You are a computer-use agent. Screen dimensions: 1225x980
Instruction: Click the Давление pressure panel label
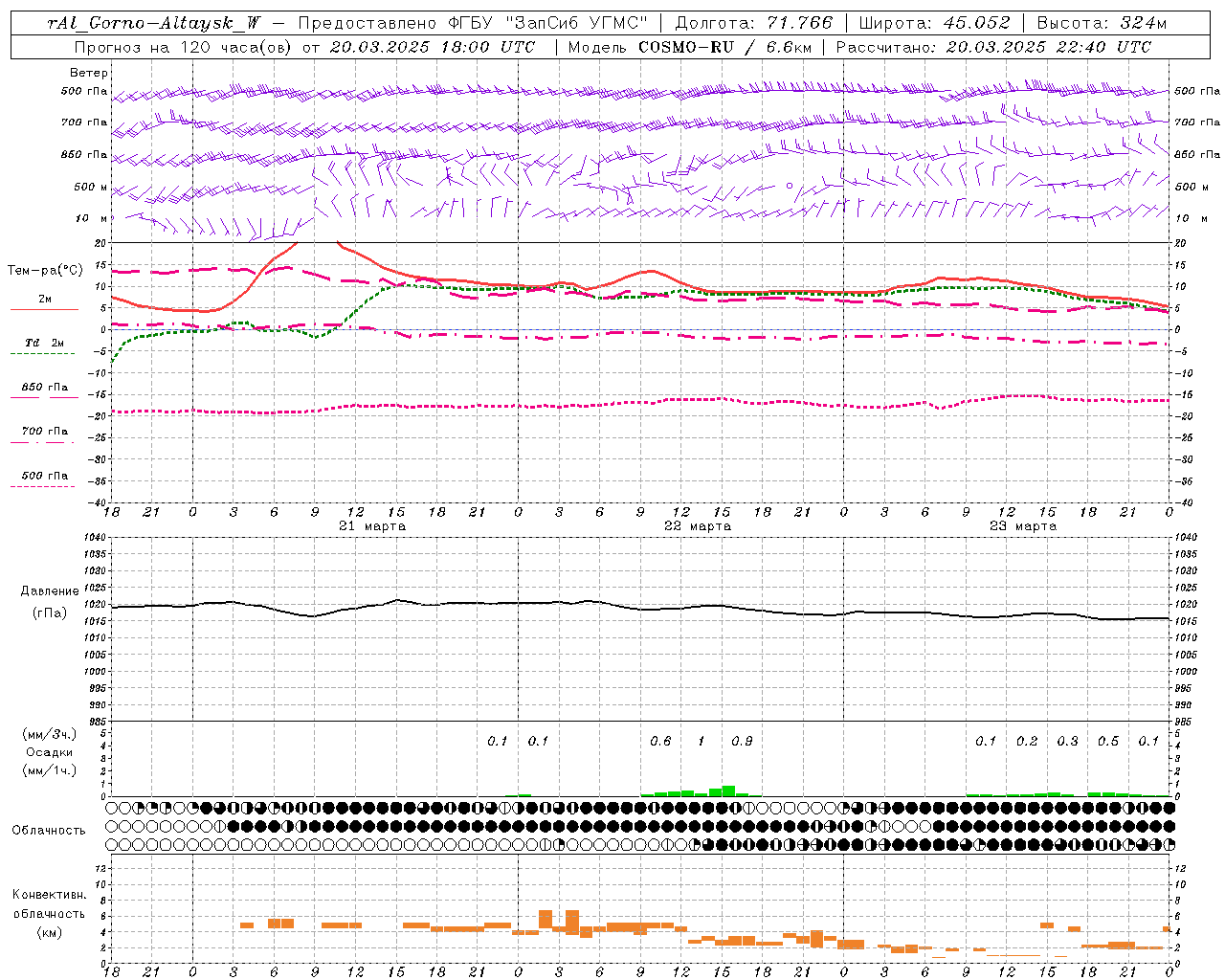pos(50,591)
